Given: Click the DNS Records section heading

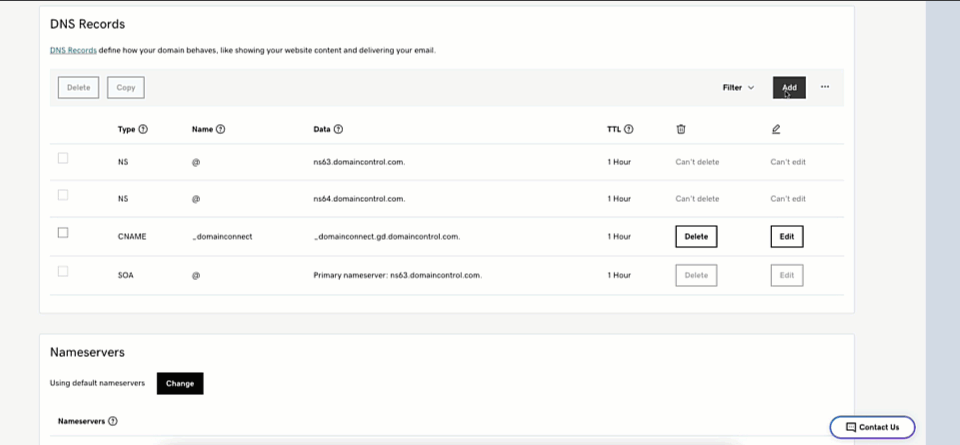Looking at the screenshot, I should click(88, 24).
